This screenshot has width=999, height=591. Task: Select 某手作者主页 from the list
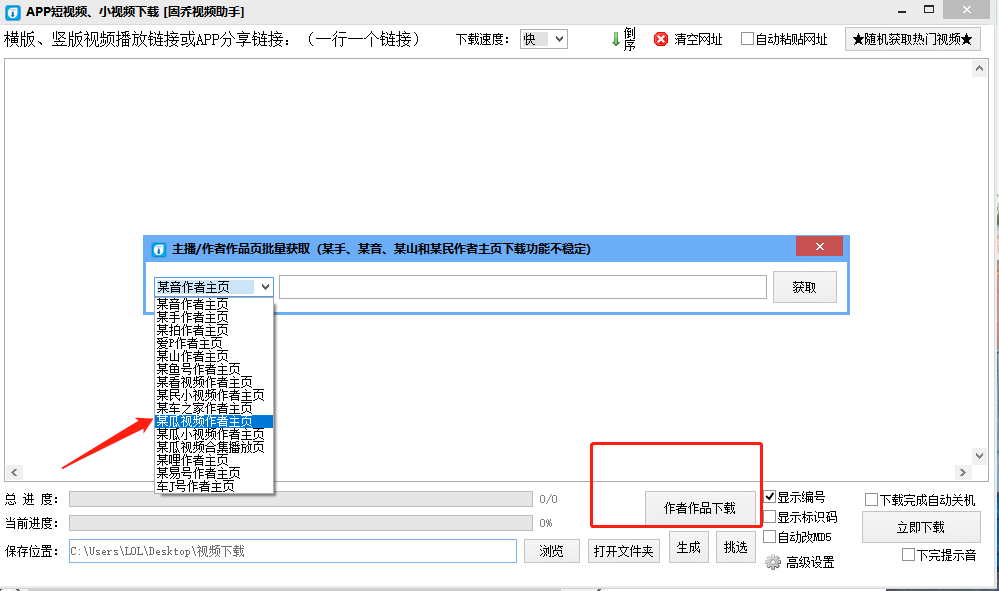(x=214, y=317)
